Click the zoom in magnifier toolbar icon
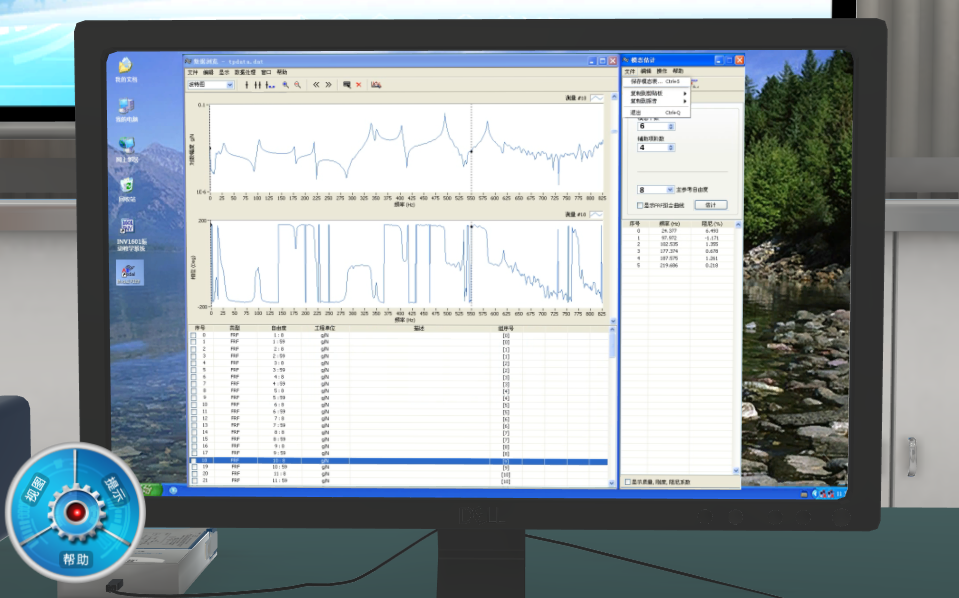Screen dimensions: 959x598 [285, 85]
